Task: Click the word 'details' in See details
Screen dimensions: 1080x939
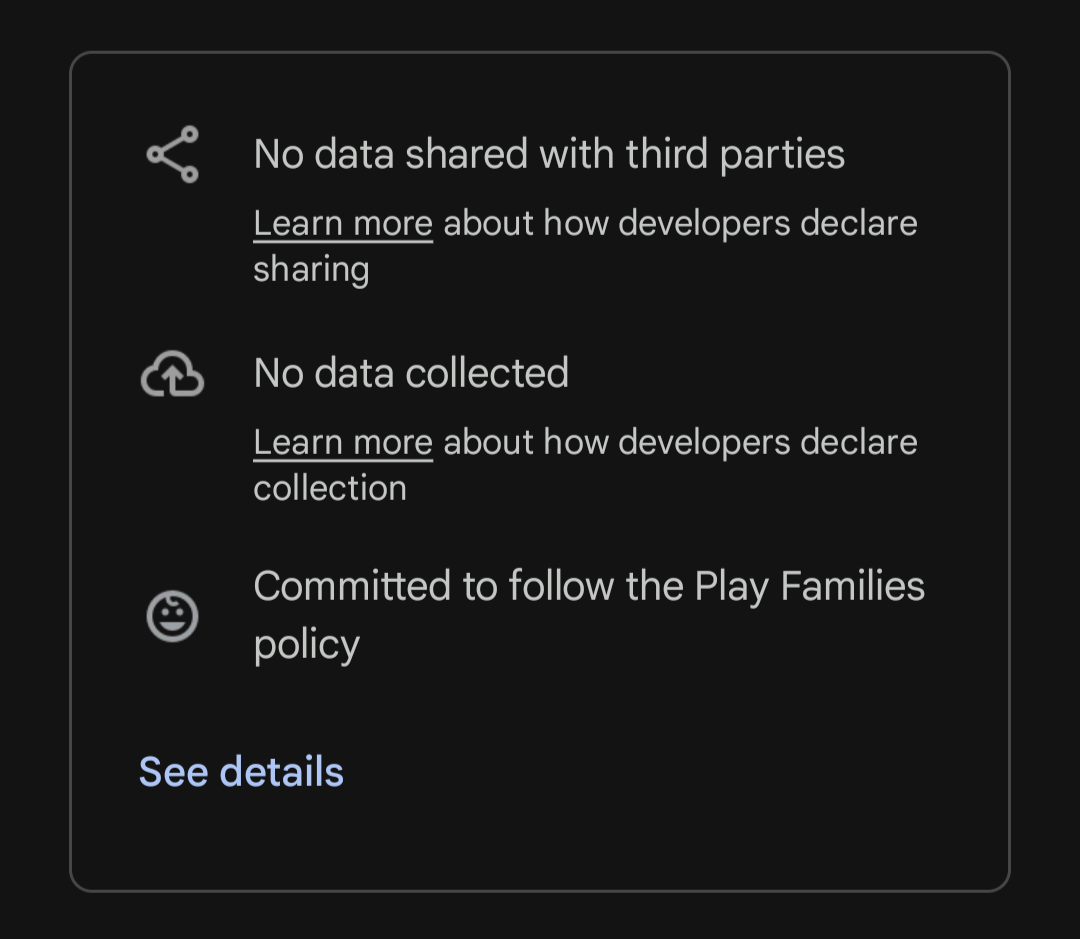Action: [x=281, y=772]
